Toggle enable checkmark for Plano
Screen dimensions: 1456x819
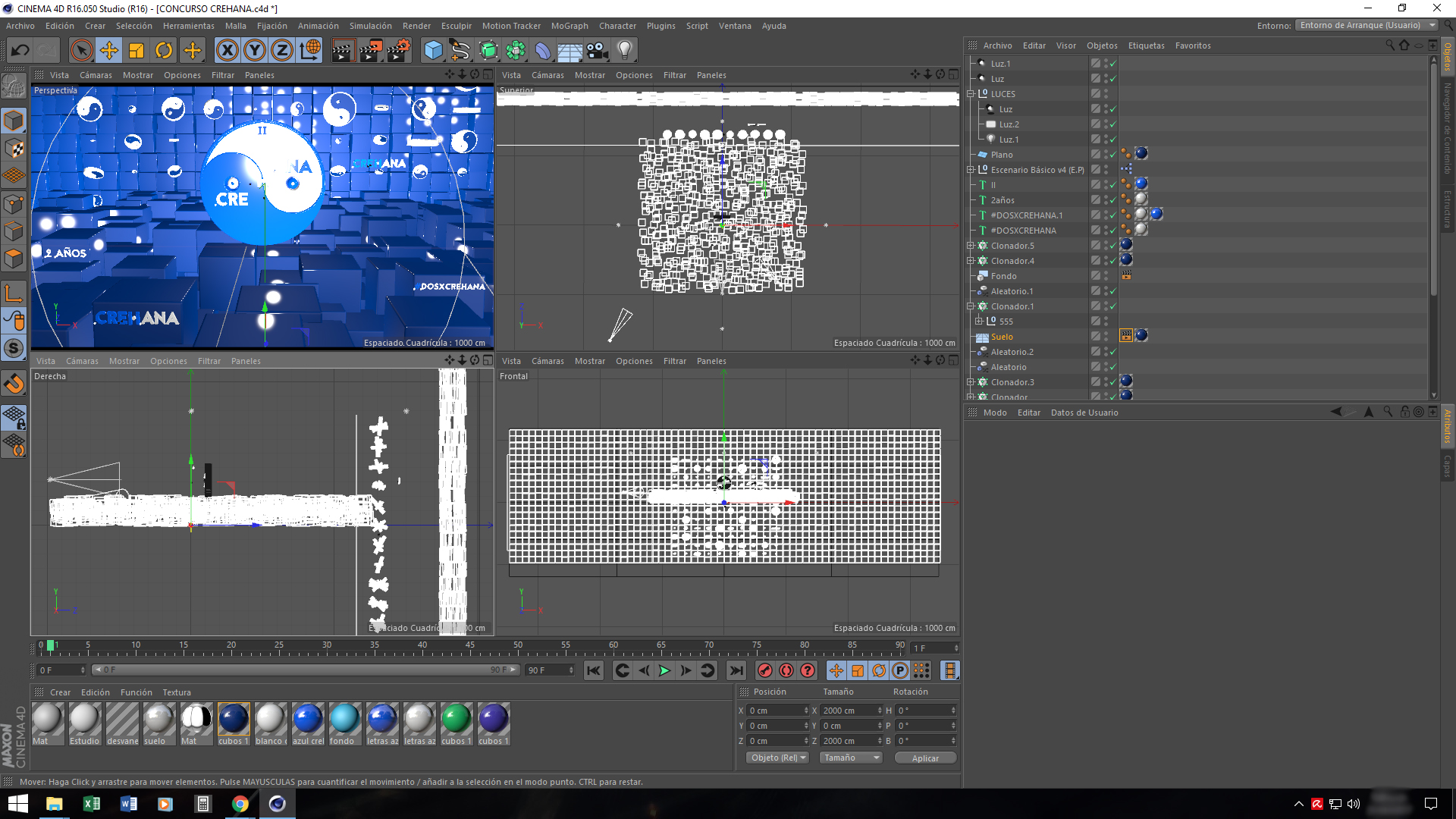click(x=1112, y=155)
